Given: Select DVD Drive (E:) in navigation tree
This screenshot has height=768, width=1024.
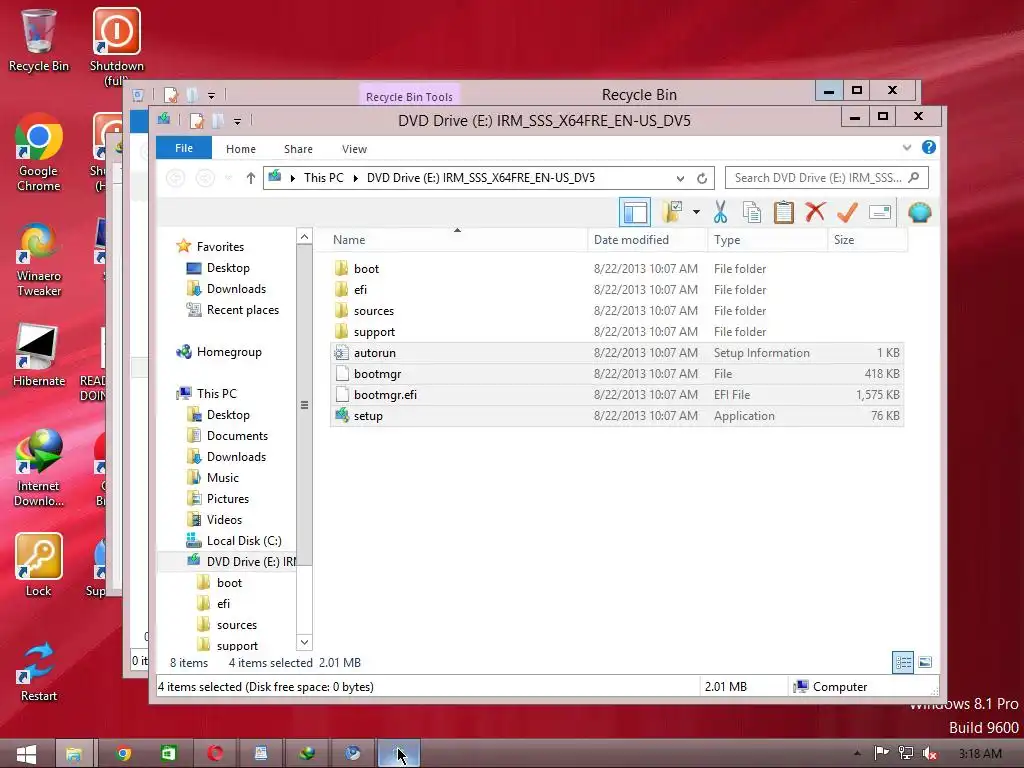Looking at the screenshot, I should [x=251, y=562].
